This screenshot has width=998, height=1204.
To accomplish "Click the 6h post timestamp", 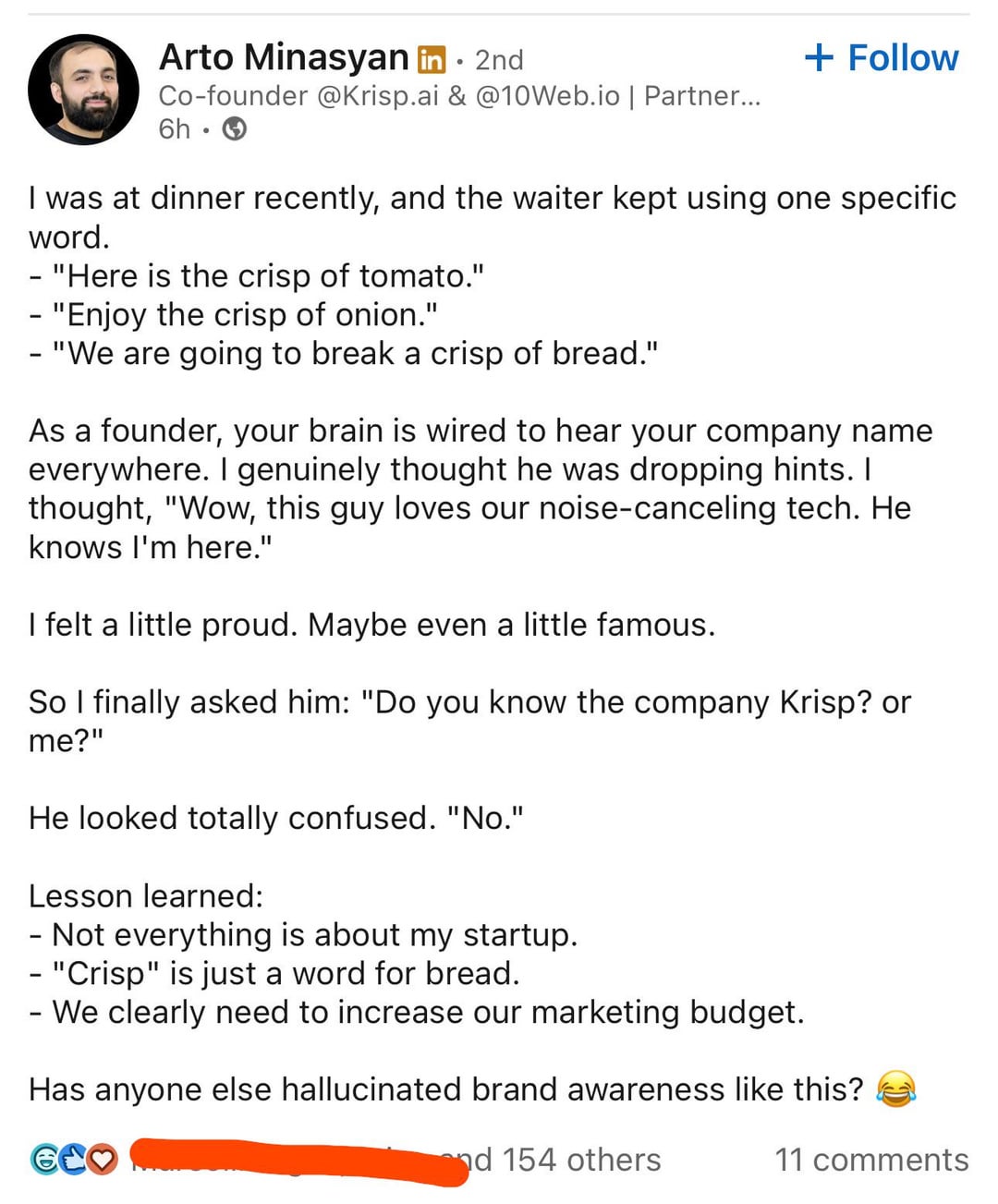I will click(174, 128).
